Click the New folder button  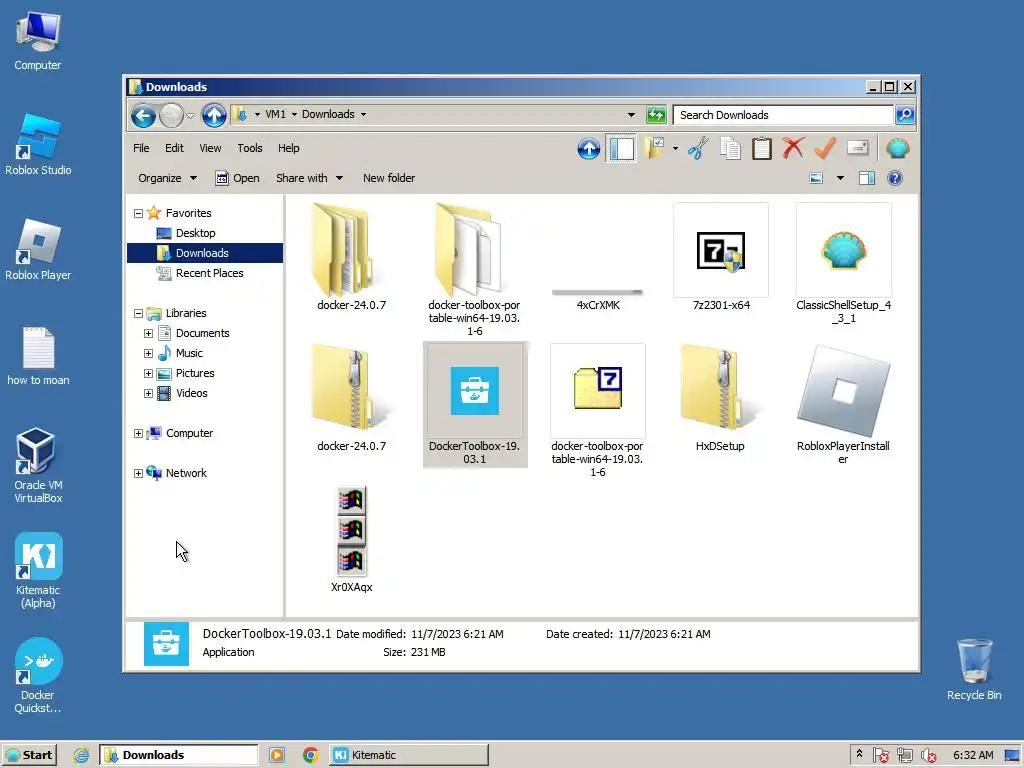tap(389, 178)
